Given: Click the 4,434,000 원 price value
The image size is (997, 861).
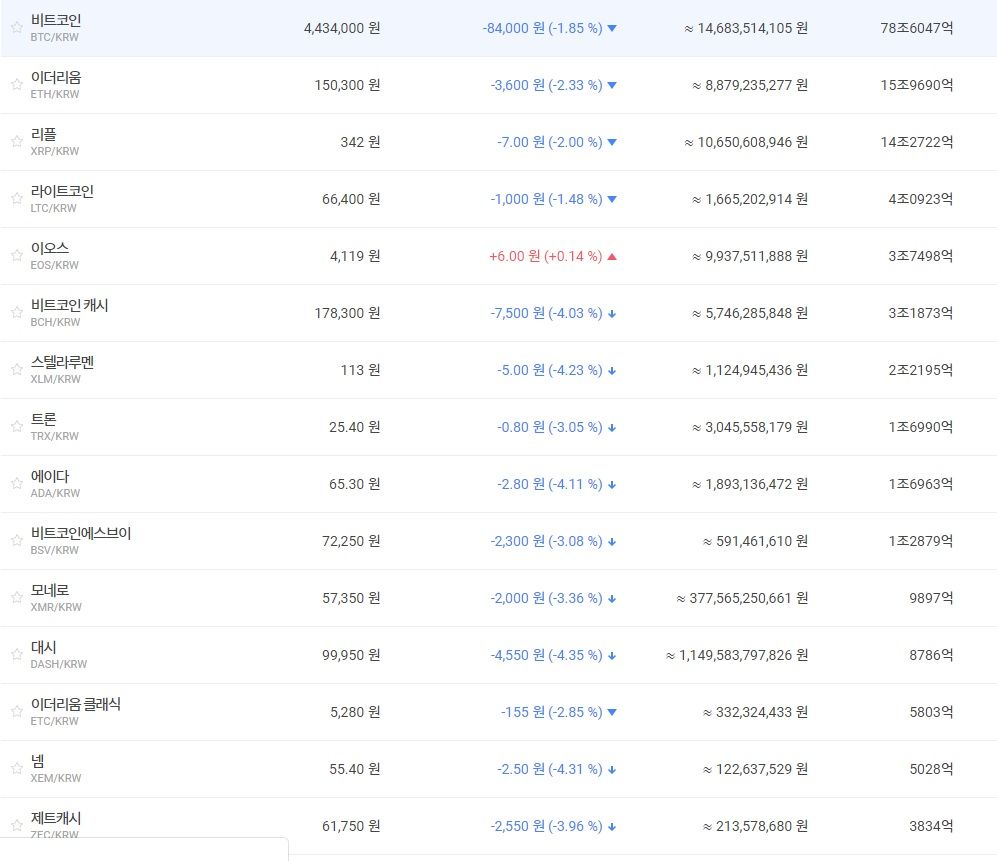Looking at the screenshot, I should pyautogui.click(x=341, y=28).
